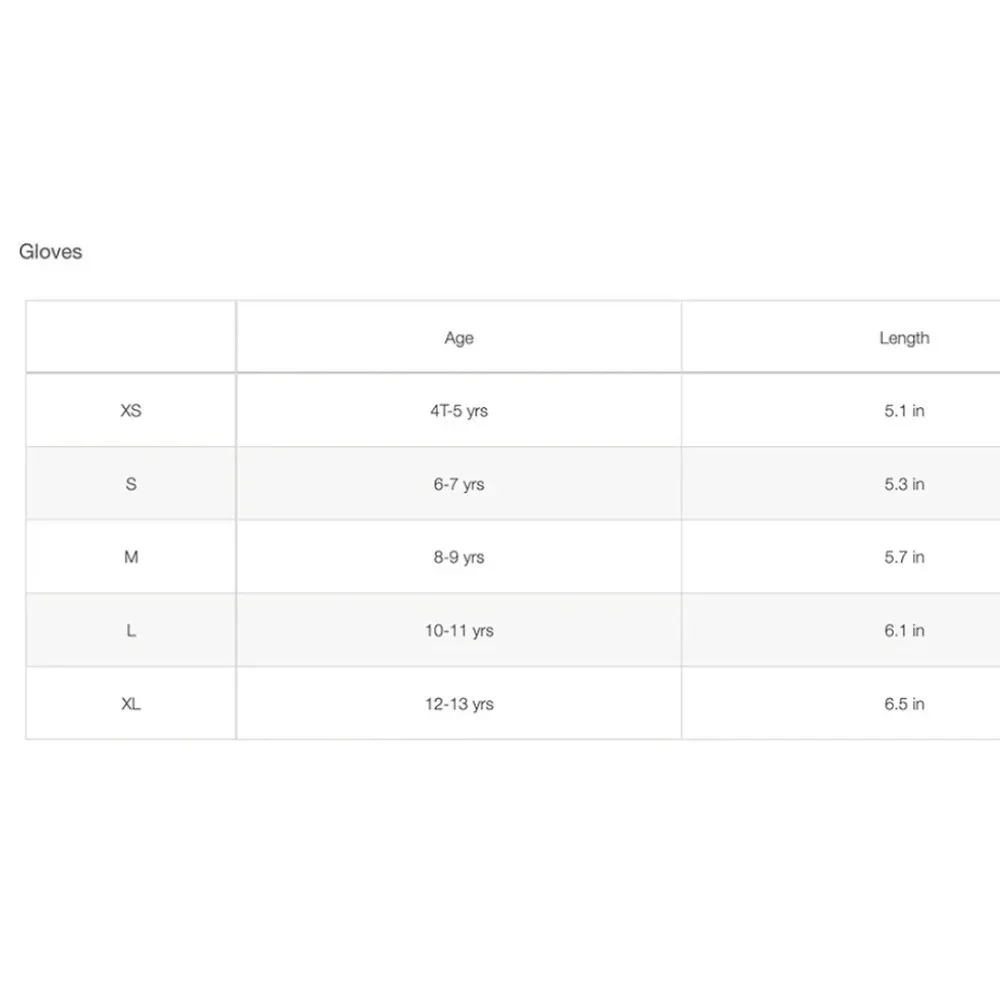
Task: Click the 5.1 in length value
Action: [904, 411]
